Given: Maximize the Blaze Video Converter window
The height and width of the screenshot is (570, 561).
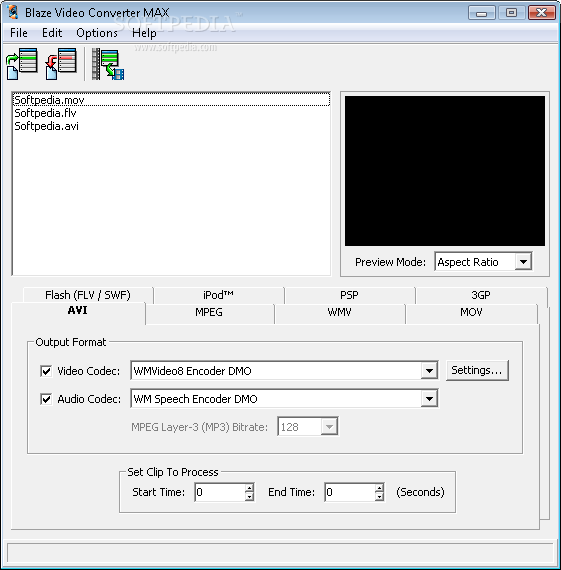Looking at the screenshot, I should click(x=512, y=13).
